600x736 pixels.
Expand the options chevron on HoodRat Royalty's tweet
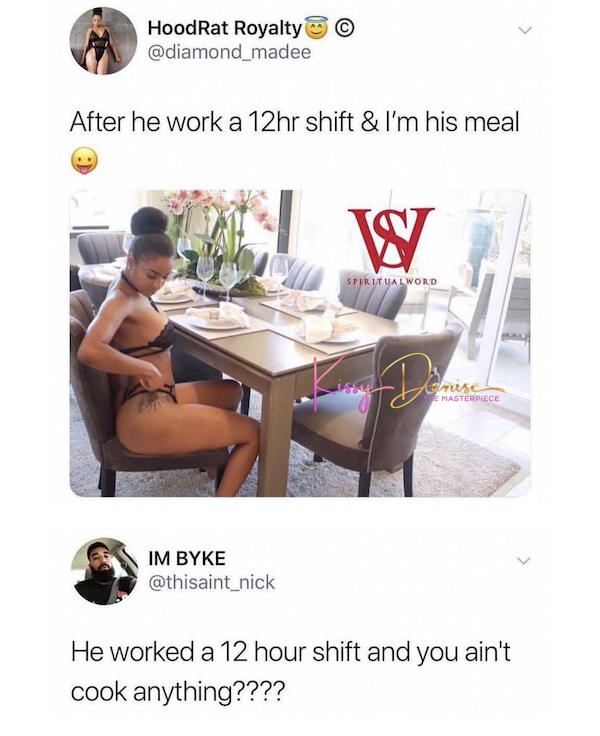tap(523, 31)
